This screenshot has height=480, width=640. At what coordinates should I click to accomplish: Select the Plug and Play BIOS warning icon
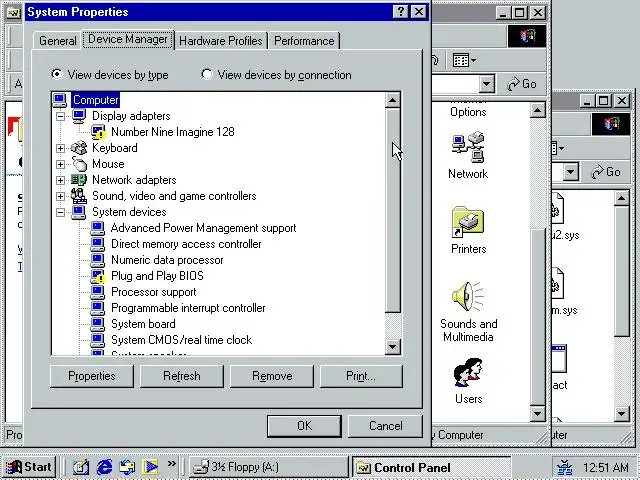(x=98, y=276)
